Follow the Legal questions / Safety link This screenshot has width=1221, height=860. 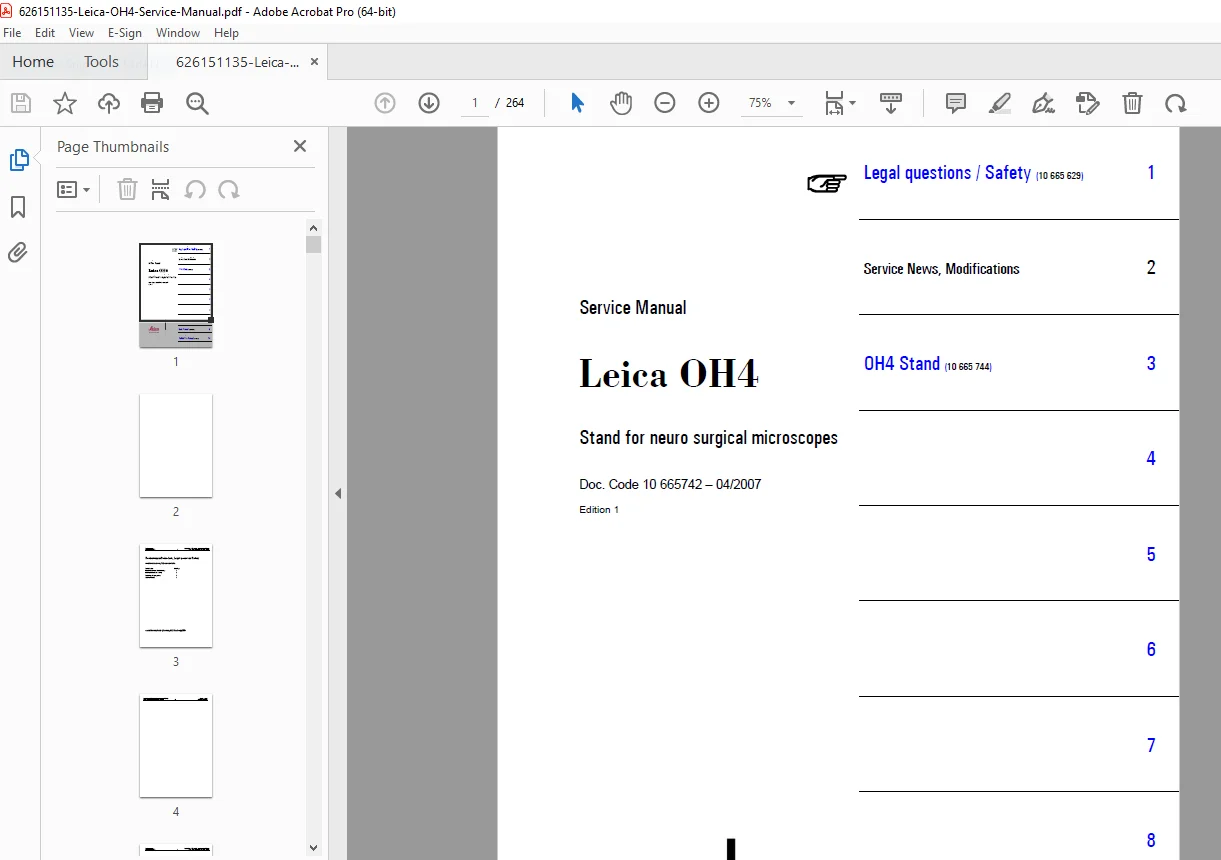point(947,173)
